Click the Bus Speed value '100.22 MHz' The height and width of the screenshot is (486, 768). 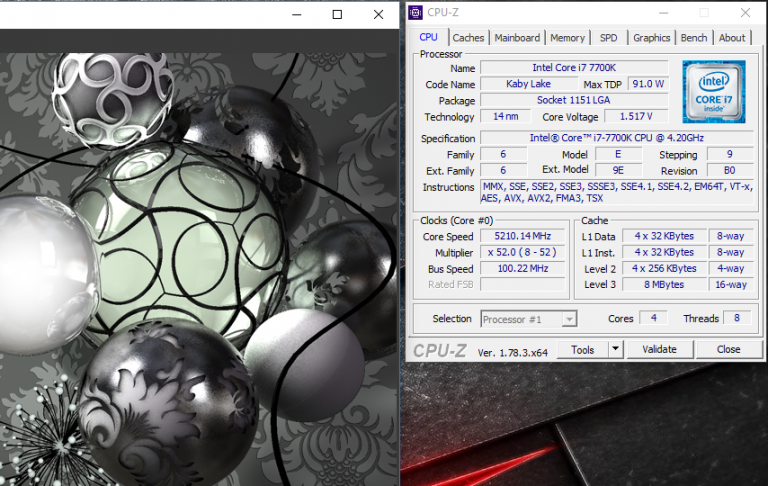[x=523, y=268]
